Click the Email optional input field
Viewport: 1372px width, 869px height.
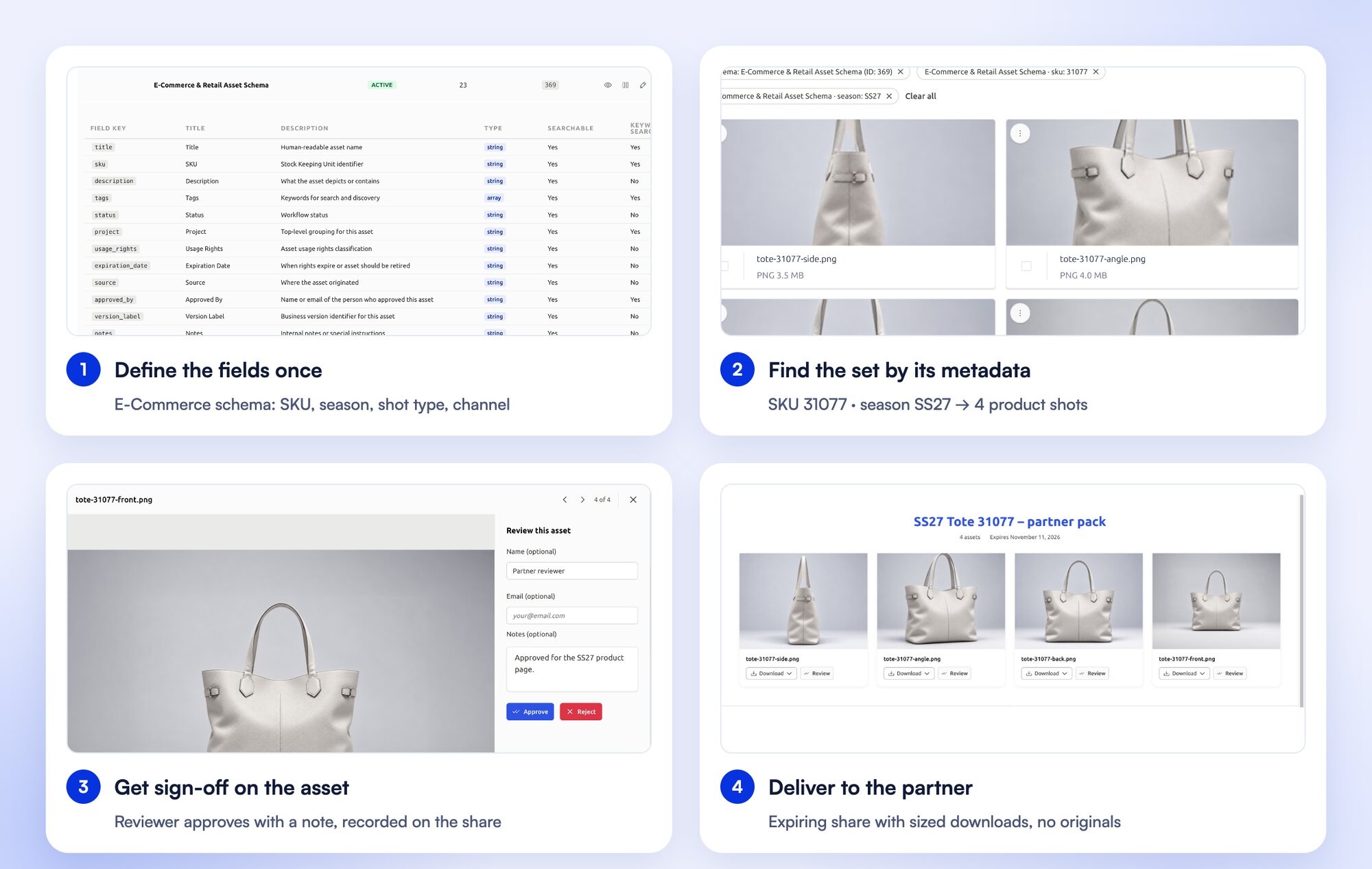[x=572, y=616]
